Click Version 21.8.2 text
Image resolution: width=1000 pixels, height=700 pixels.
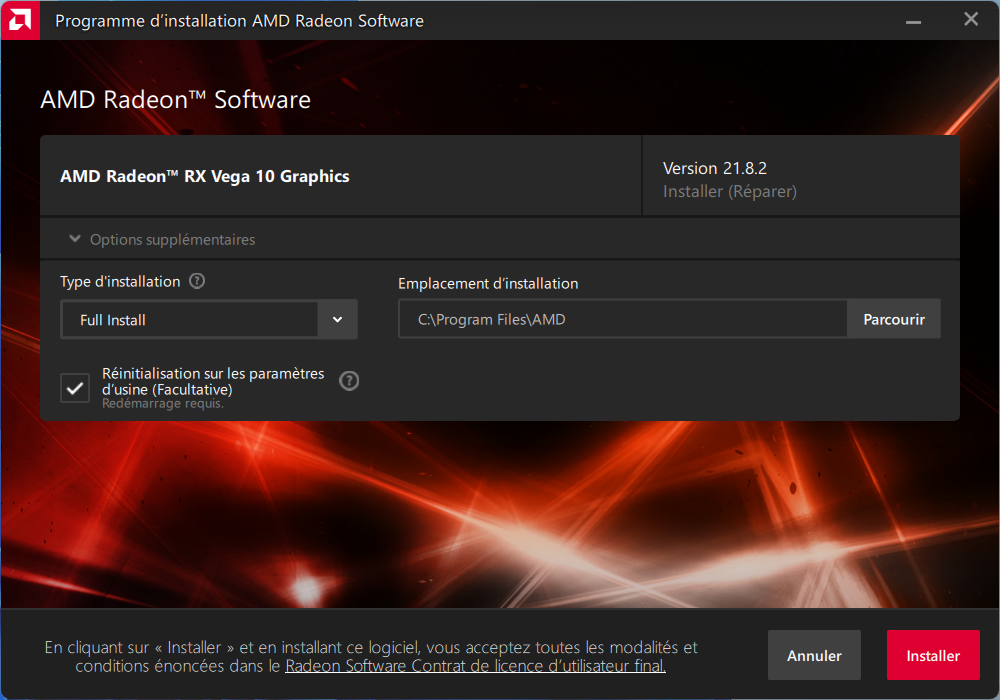pos(714,168)
